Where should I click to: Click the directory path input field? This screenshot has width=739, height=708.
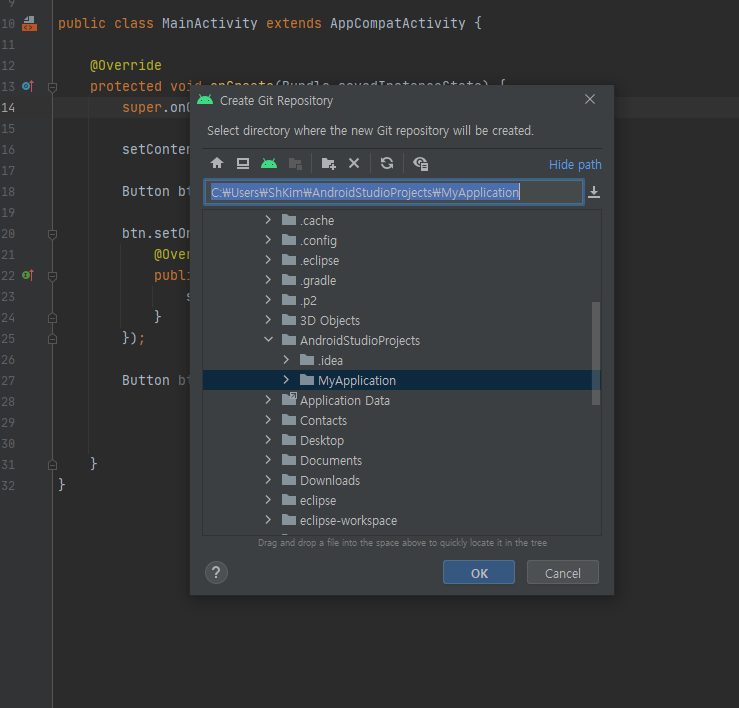pyautogui.click(x=394, y=192)
